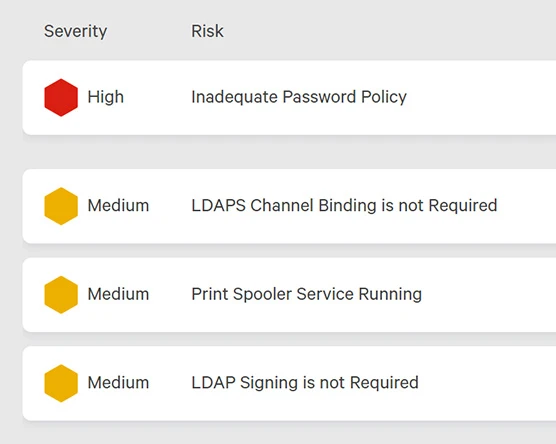Click yellow hexagon beside LDAPS Channel Binding
Screen dimensions: 556x444
pyautogui.click(x=61, y=206)
